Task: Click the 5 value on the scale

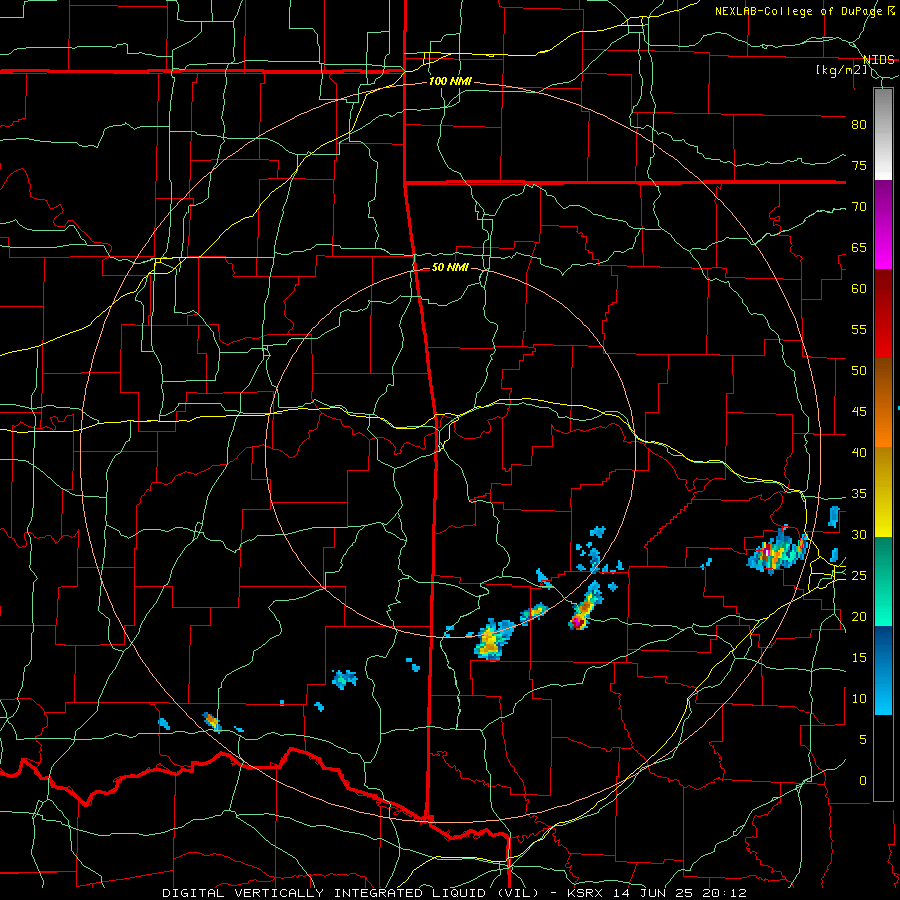Action: pos(863,739)
